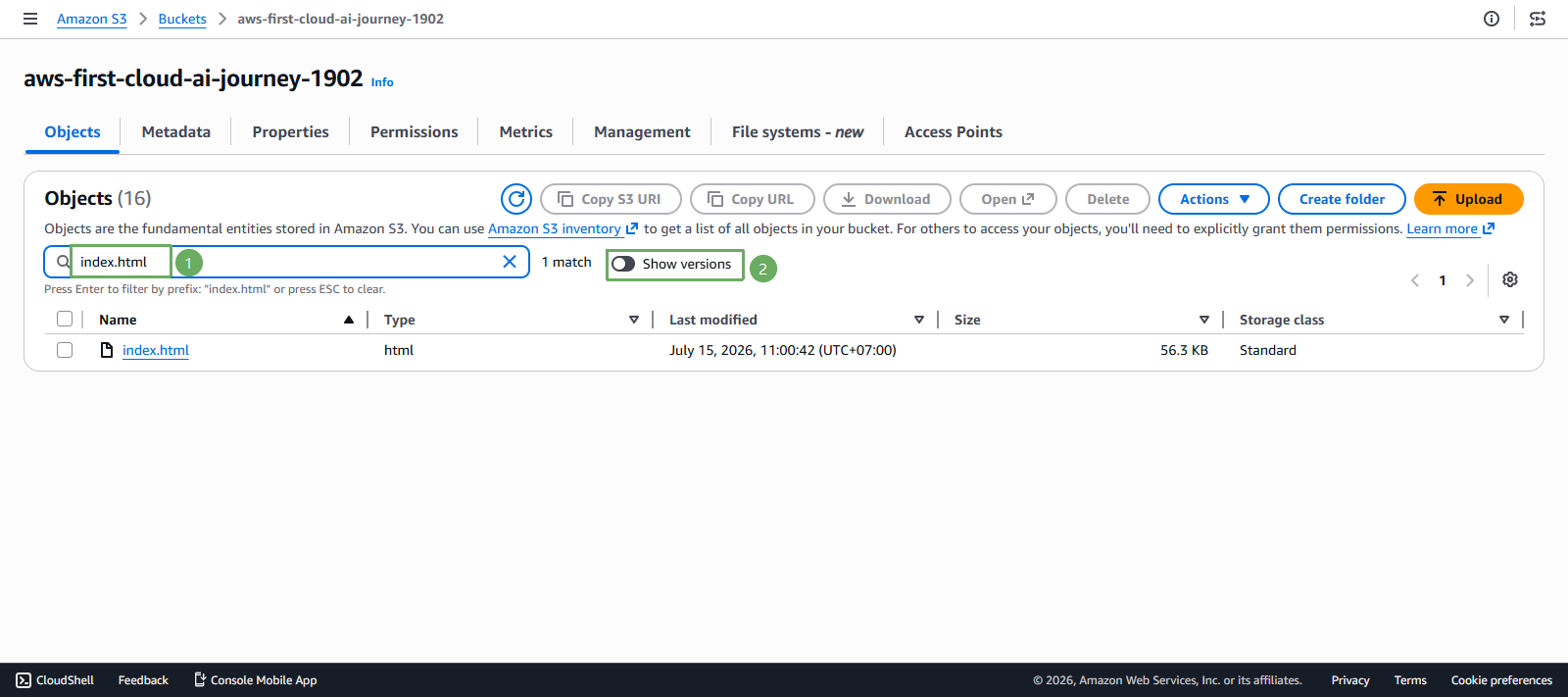This screenshot has width=1568, height=697.
Task: Check the index.html row checkbox
Action: coord(65,350)
